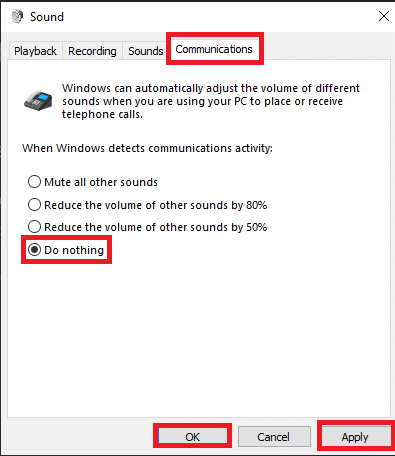Image resolution: width=395 pixels, height=456 pixels.
Task: Click the Sound speaker icon in title bar
Action: pos(17,16)
